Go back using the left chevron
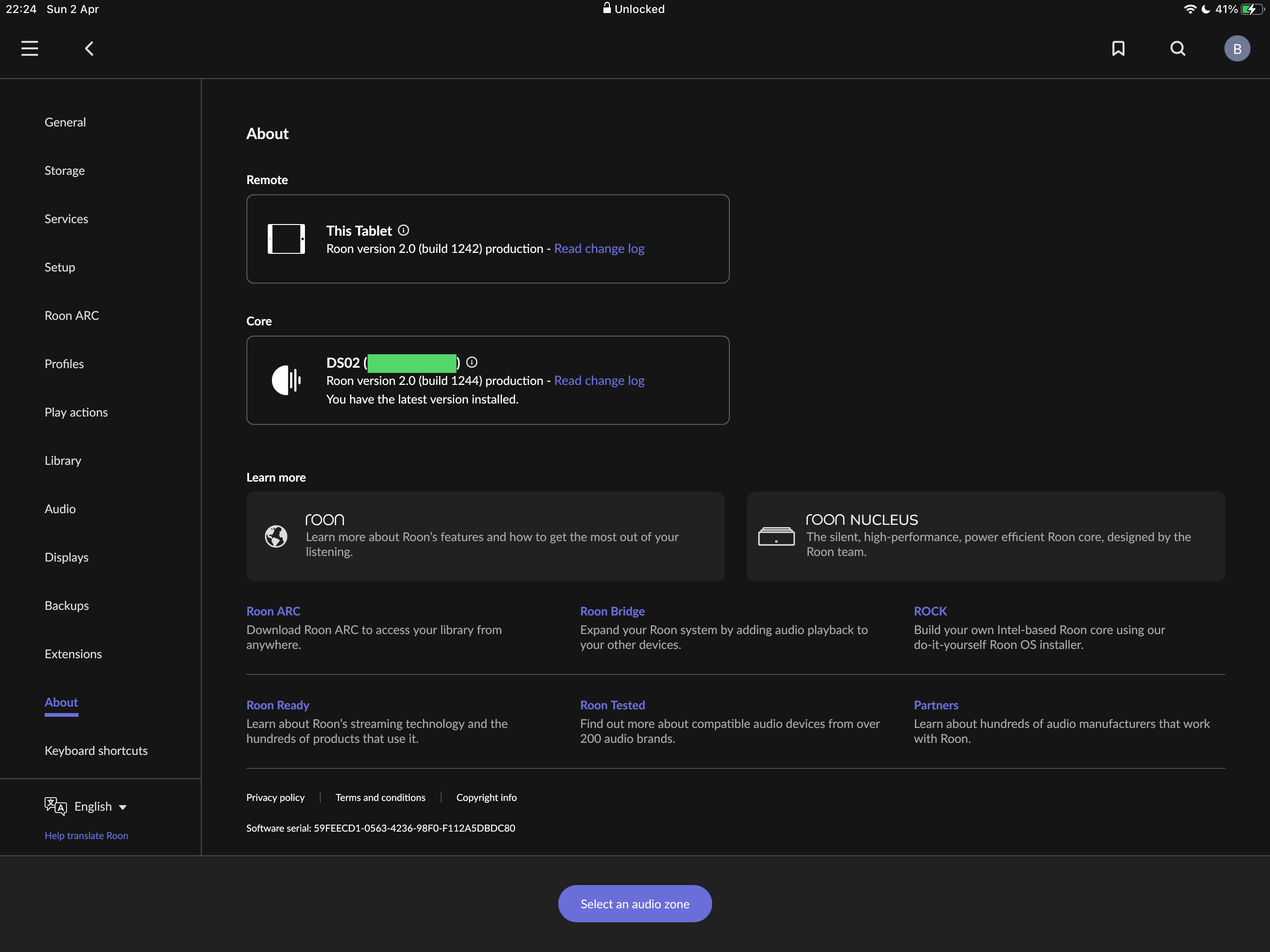1270x952 pixels. [89, 48]
